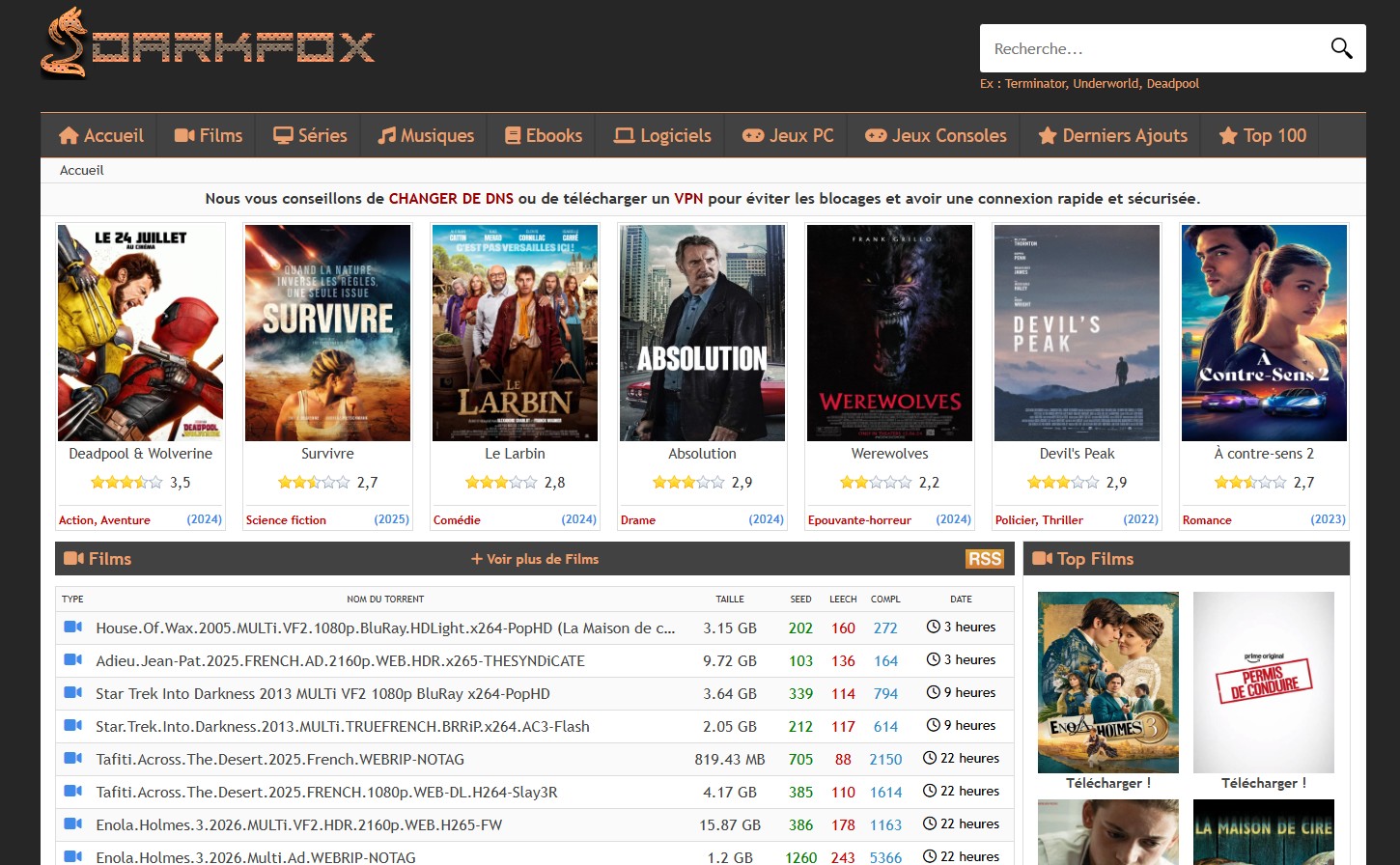Click the 9.72 GB size cell

pyautogui.click(x=730, y=660)
